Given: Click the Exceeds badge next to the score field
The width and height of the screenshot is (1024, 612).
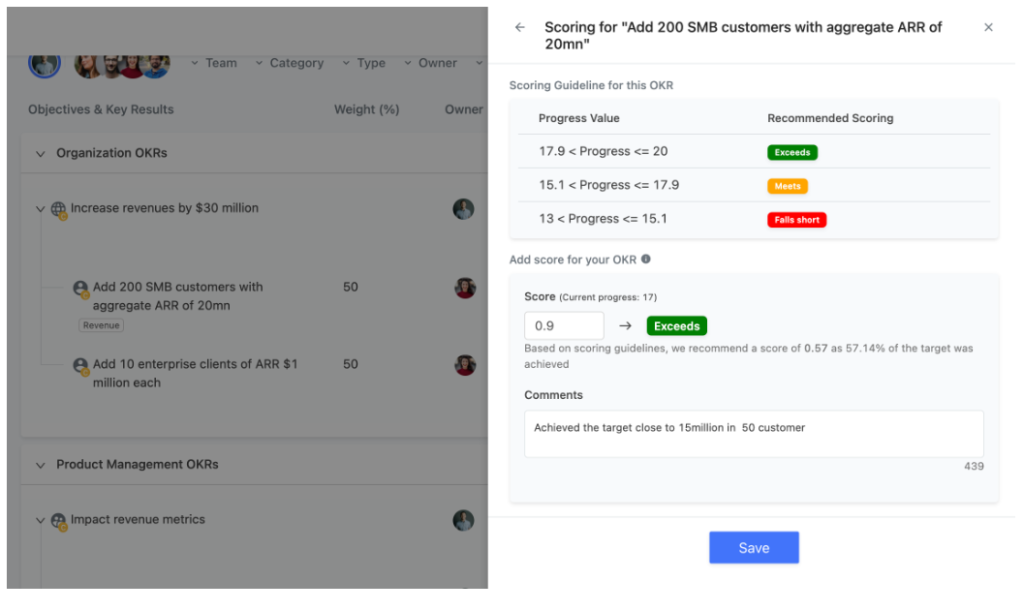Looking at the screenshot, I should pos(677,326).
